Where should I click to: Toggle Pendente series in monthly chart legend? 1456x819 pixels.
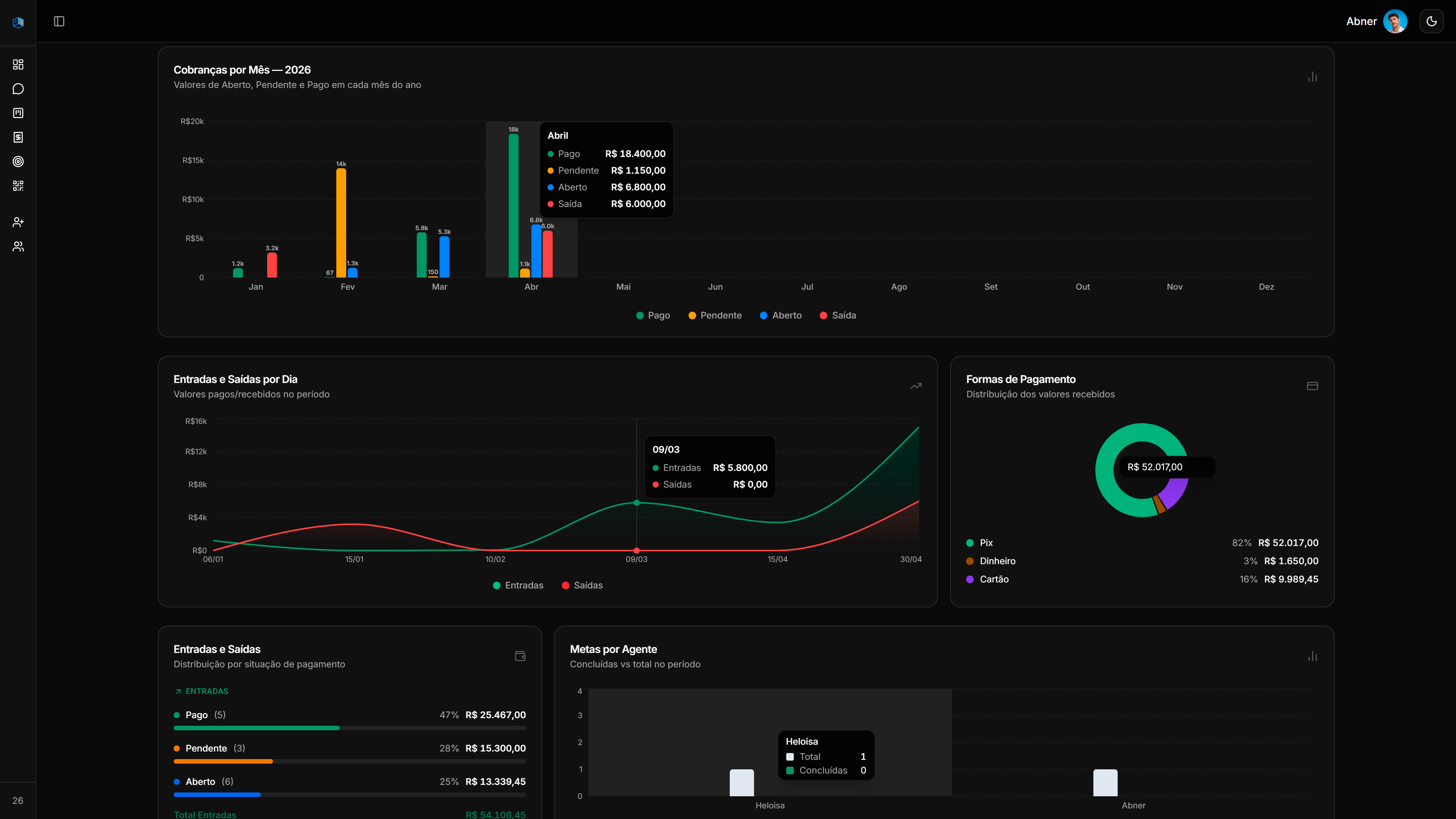[x=714, y=315]
